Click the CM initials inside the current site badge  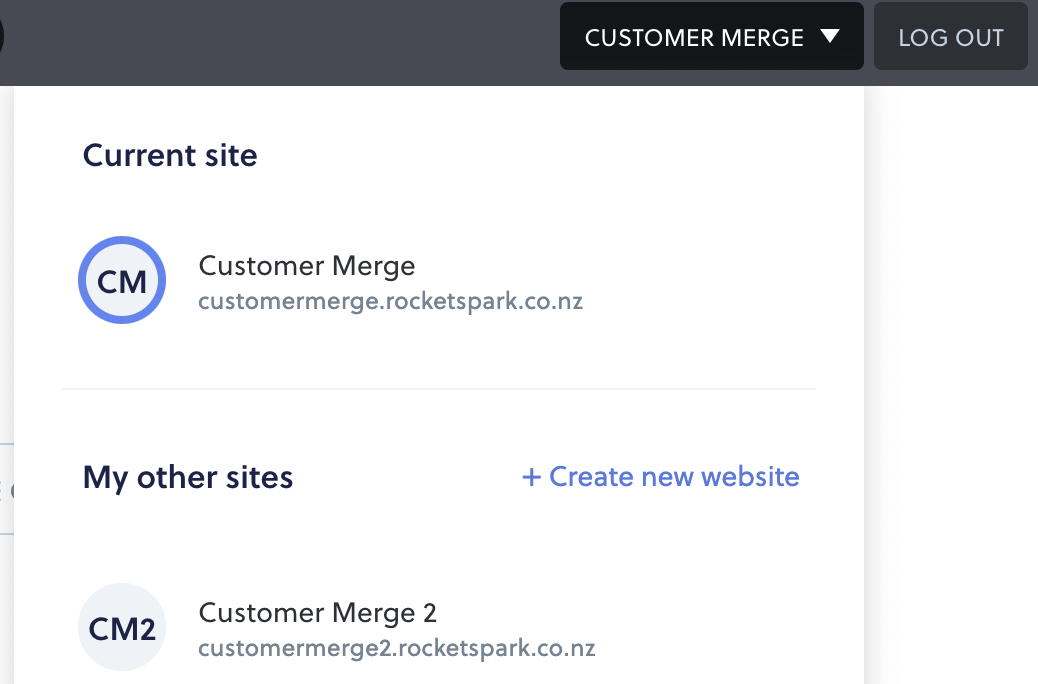(x=122, y=282)
